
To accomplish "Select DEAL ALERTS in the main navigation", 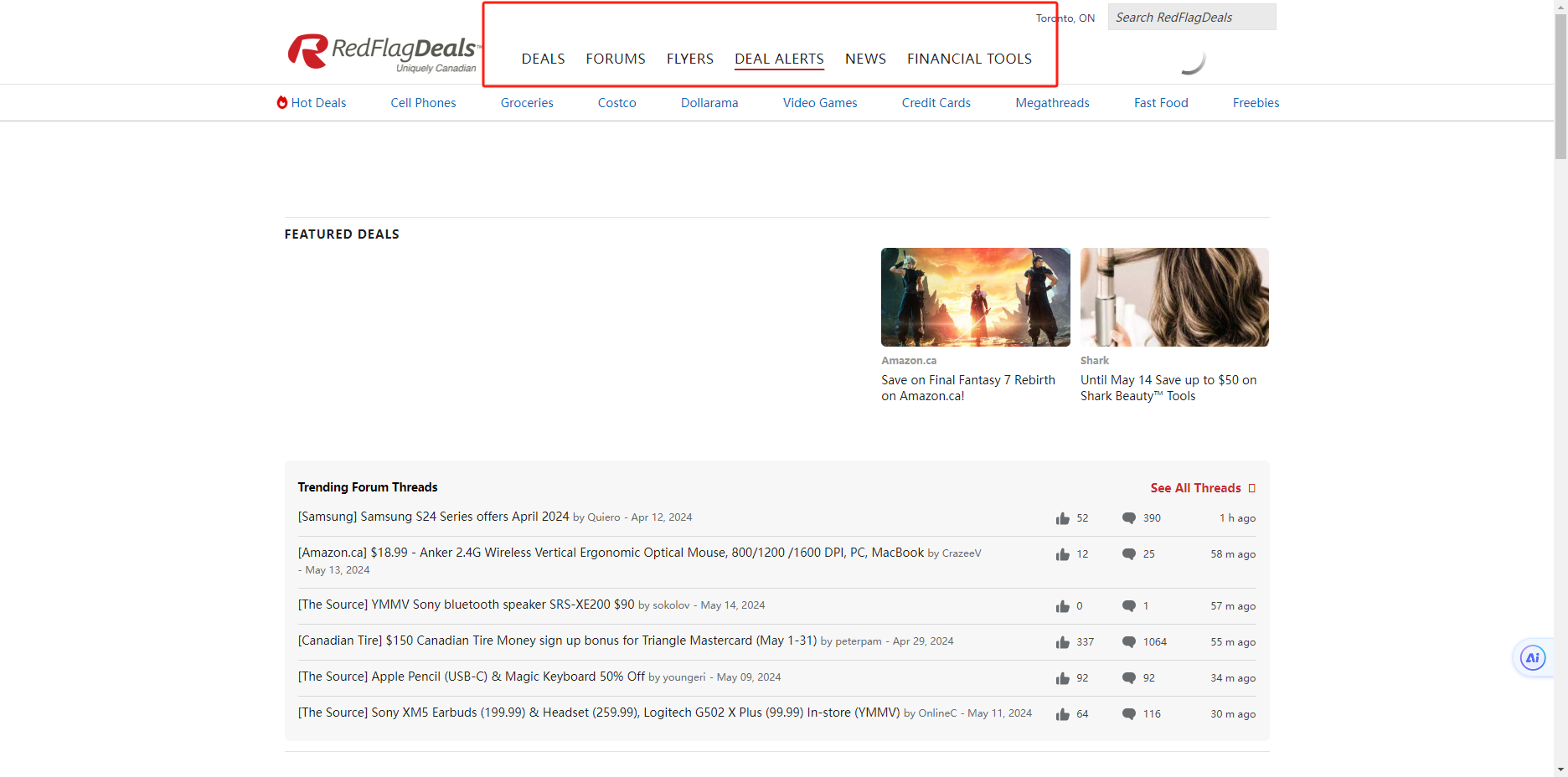I will point(779,59).
